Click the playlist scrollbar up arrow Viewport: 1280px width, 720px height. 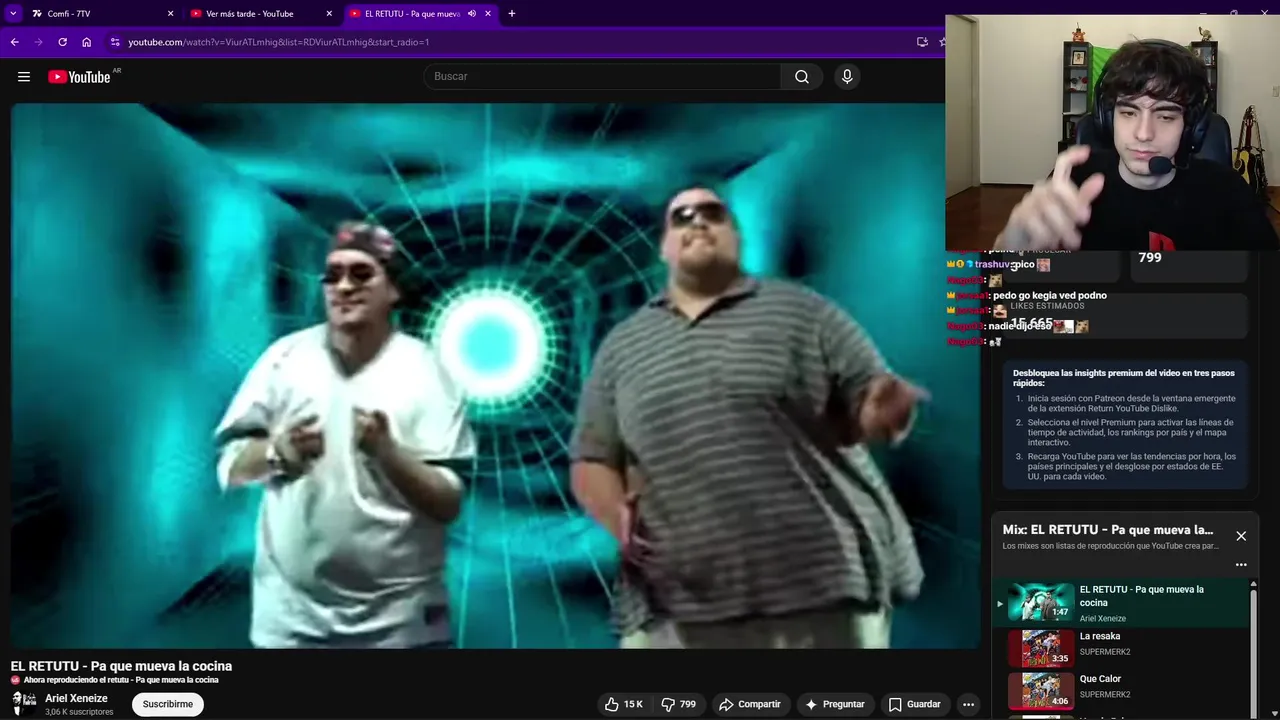click(1253, 585)
